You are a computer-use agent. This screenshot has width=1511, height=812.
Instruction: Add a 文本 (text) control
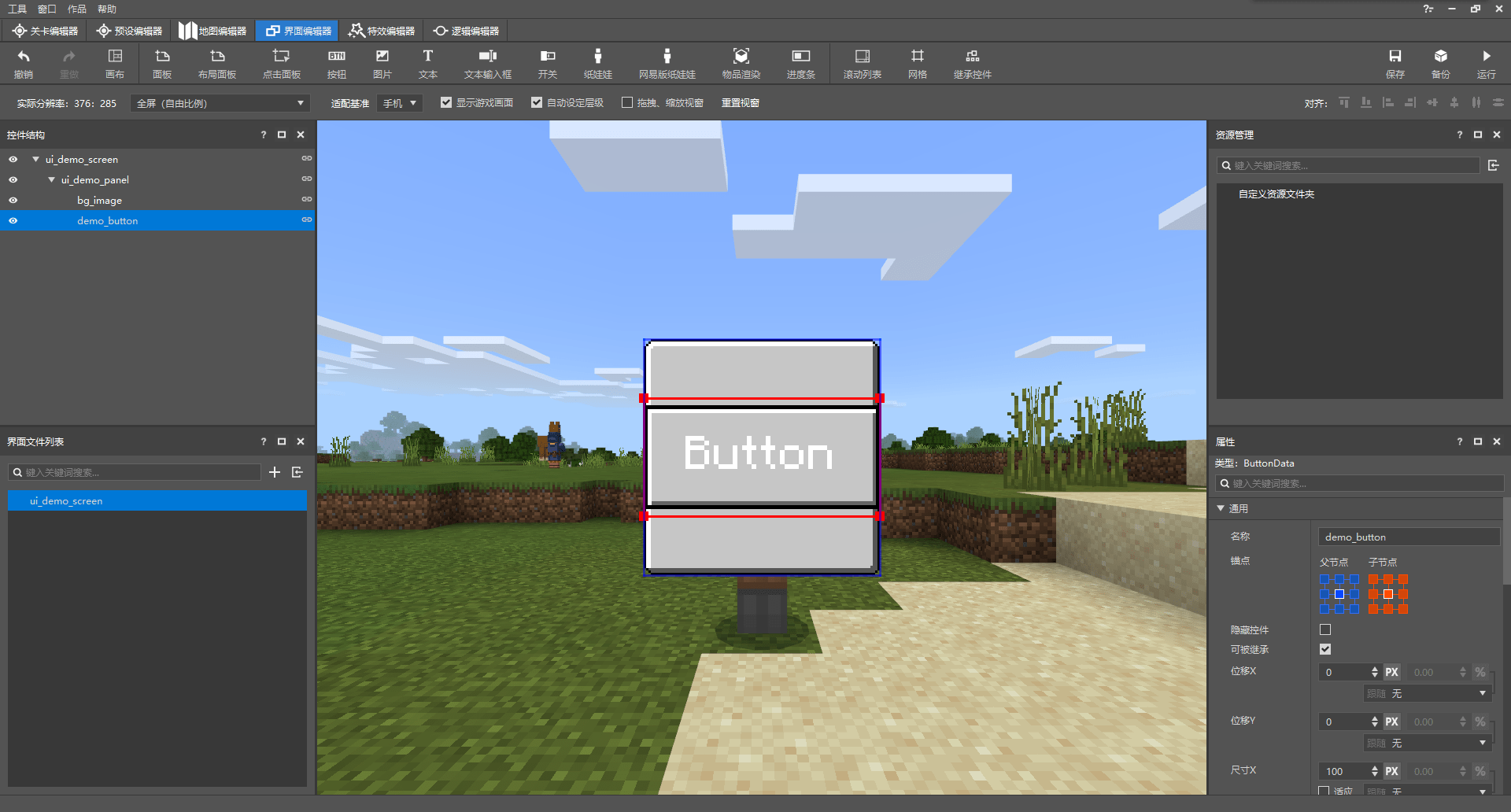click(x=428, y=63)
